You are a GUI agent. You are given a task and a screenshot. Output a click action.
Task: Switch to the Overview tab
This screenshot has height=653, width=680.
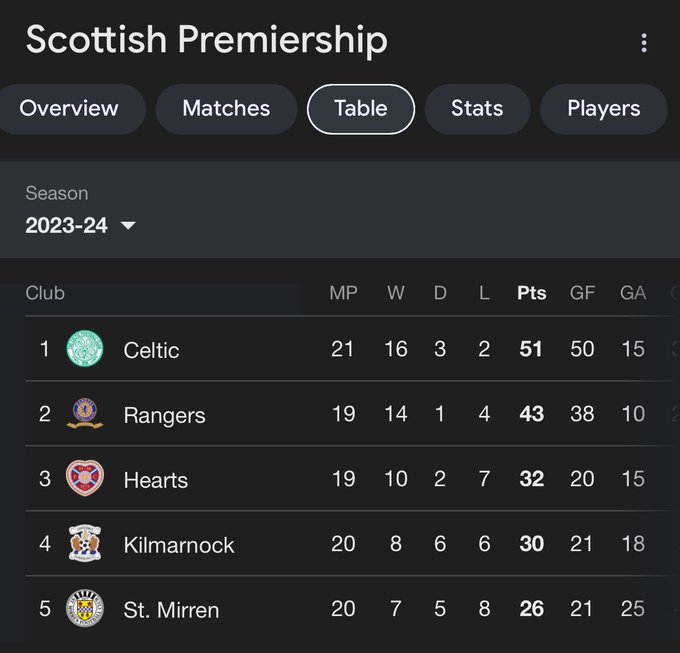tap(69, 109)
